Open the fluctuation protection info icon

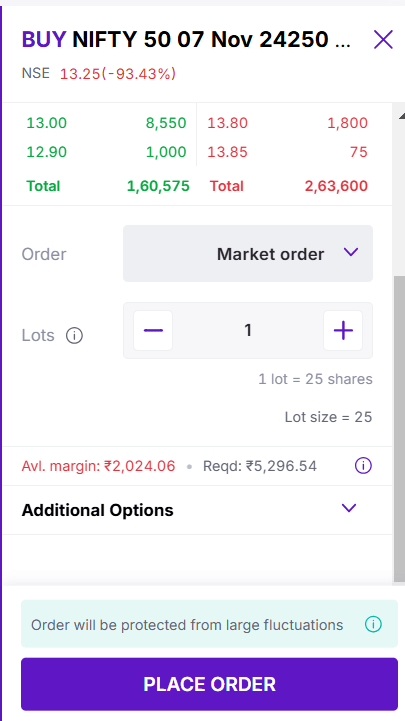click(x=373, y=624)
